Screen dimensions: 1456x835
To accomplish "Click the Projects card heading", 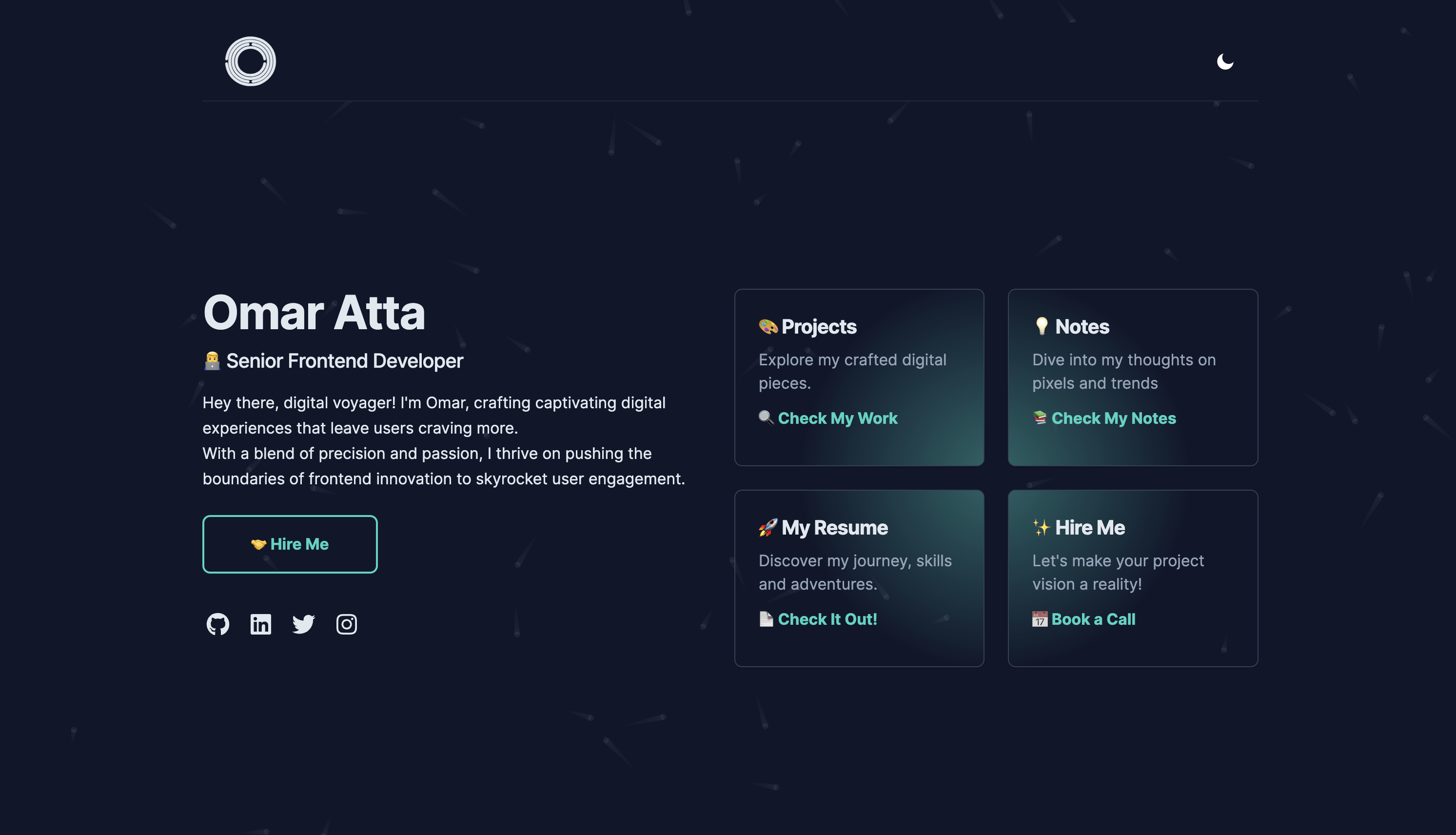I will click(819, 326).
